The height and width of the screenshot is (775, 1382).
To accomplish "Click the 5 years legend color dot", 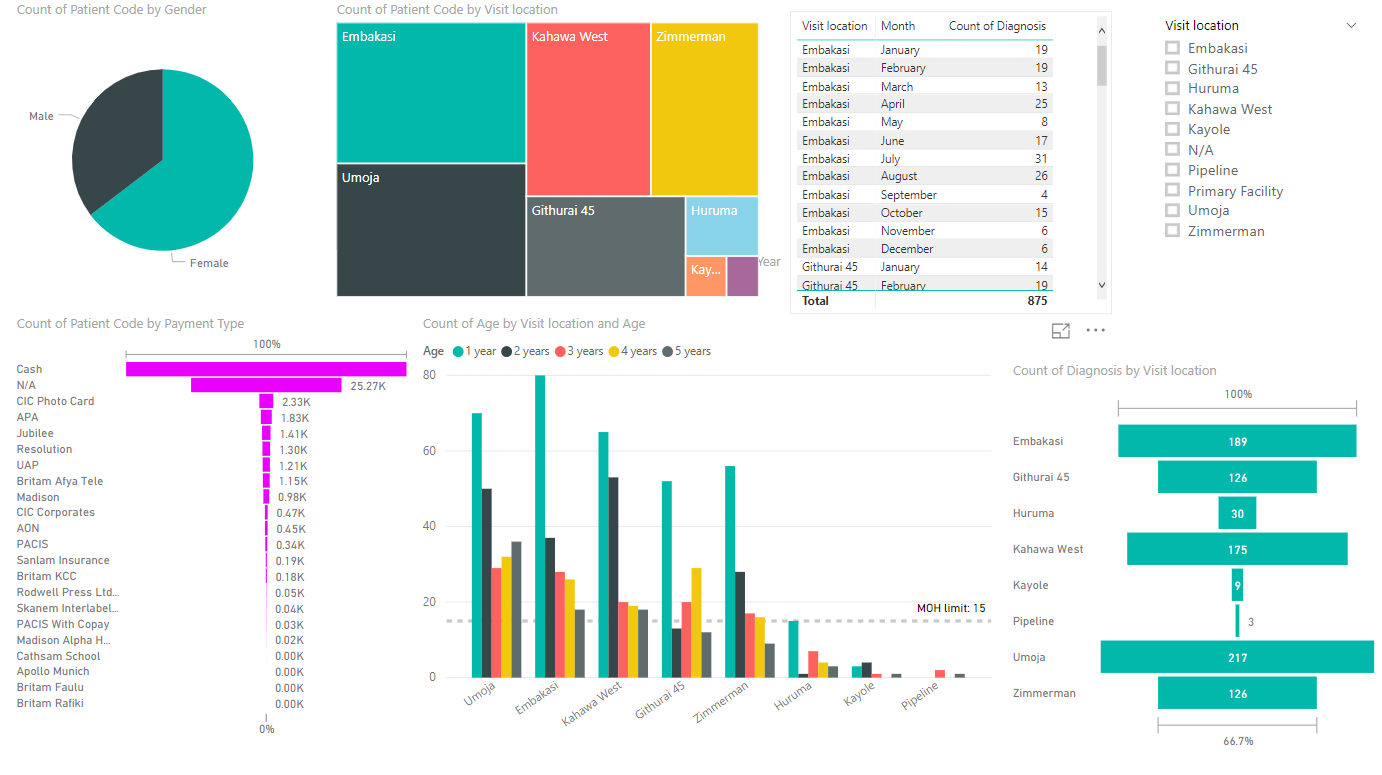I will 668,351.
